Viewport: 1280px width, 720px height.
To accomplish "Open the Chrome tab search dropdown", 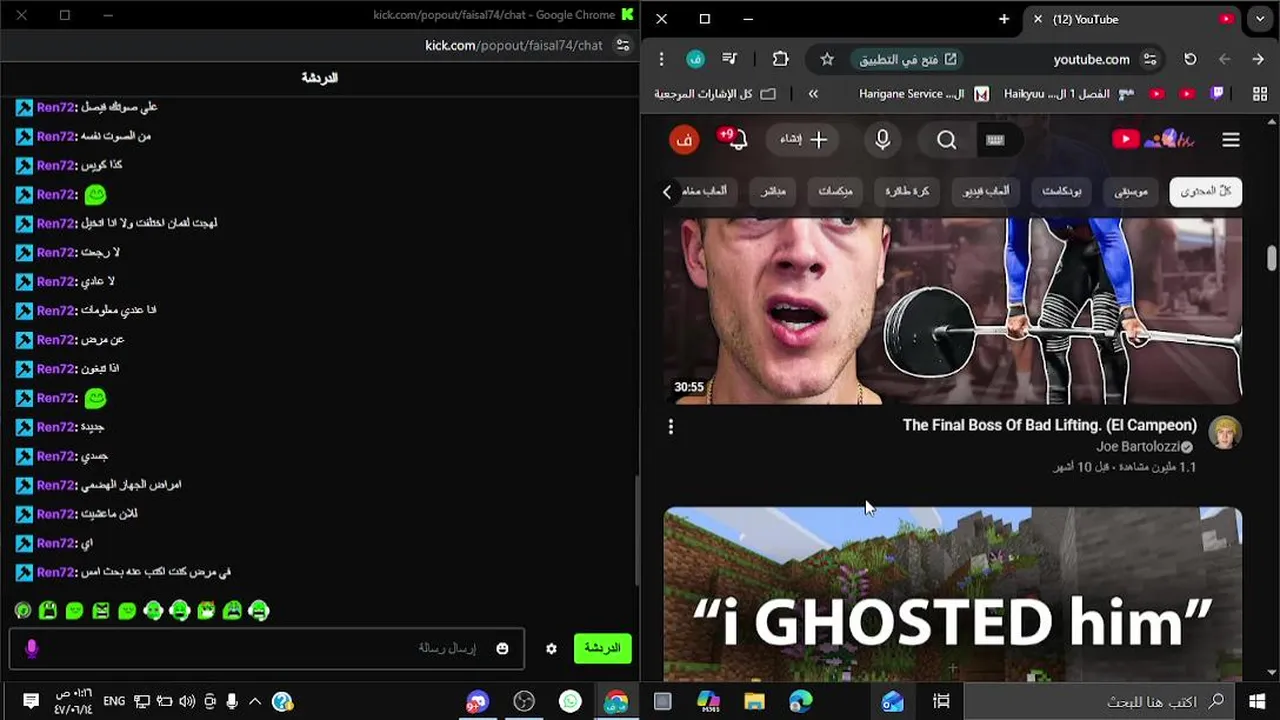I will 1259,19.
